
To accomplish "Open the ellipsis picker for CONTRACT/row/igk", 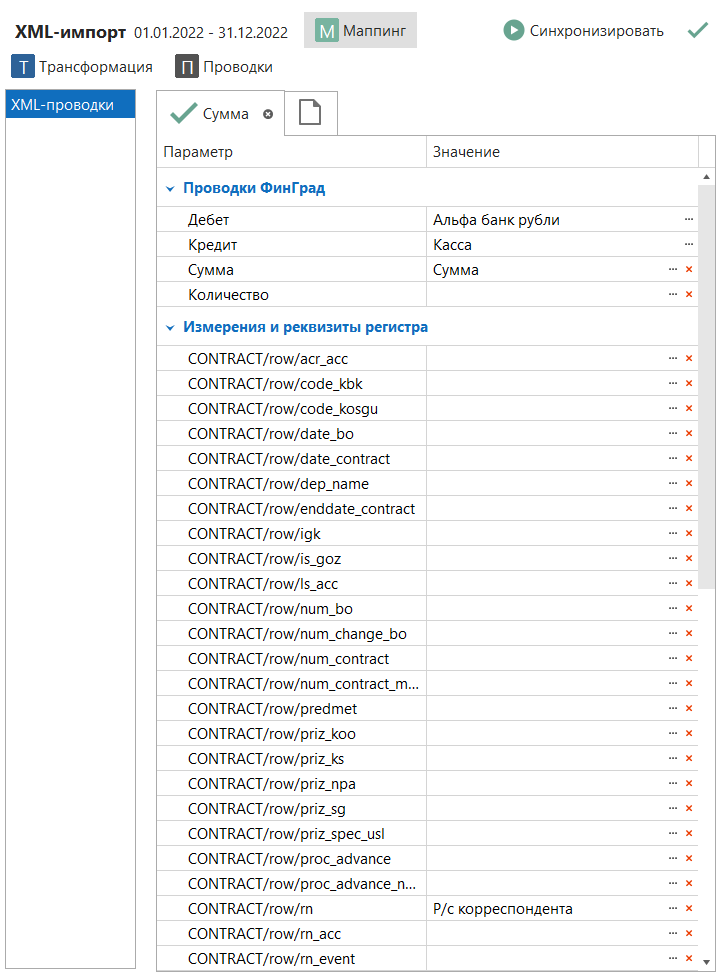I will click(x=673, y=534).
